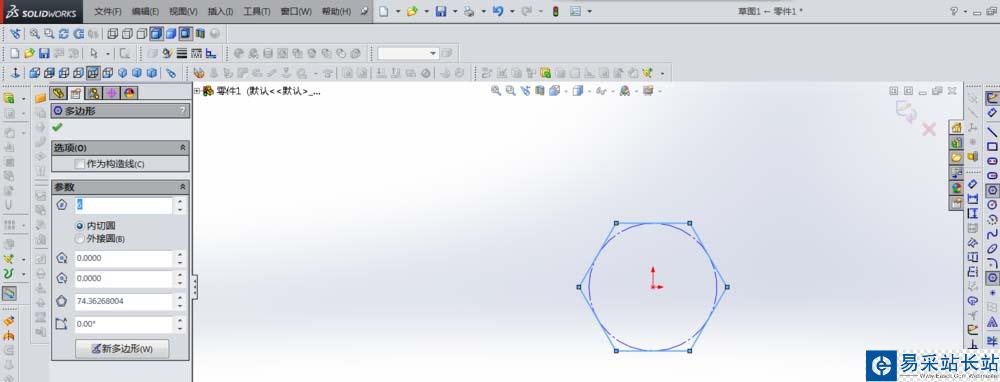Open the FeatureManager design tree tab

(x=58, y=93)
